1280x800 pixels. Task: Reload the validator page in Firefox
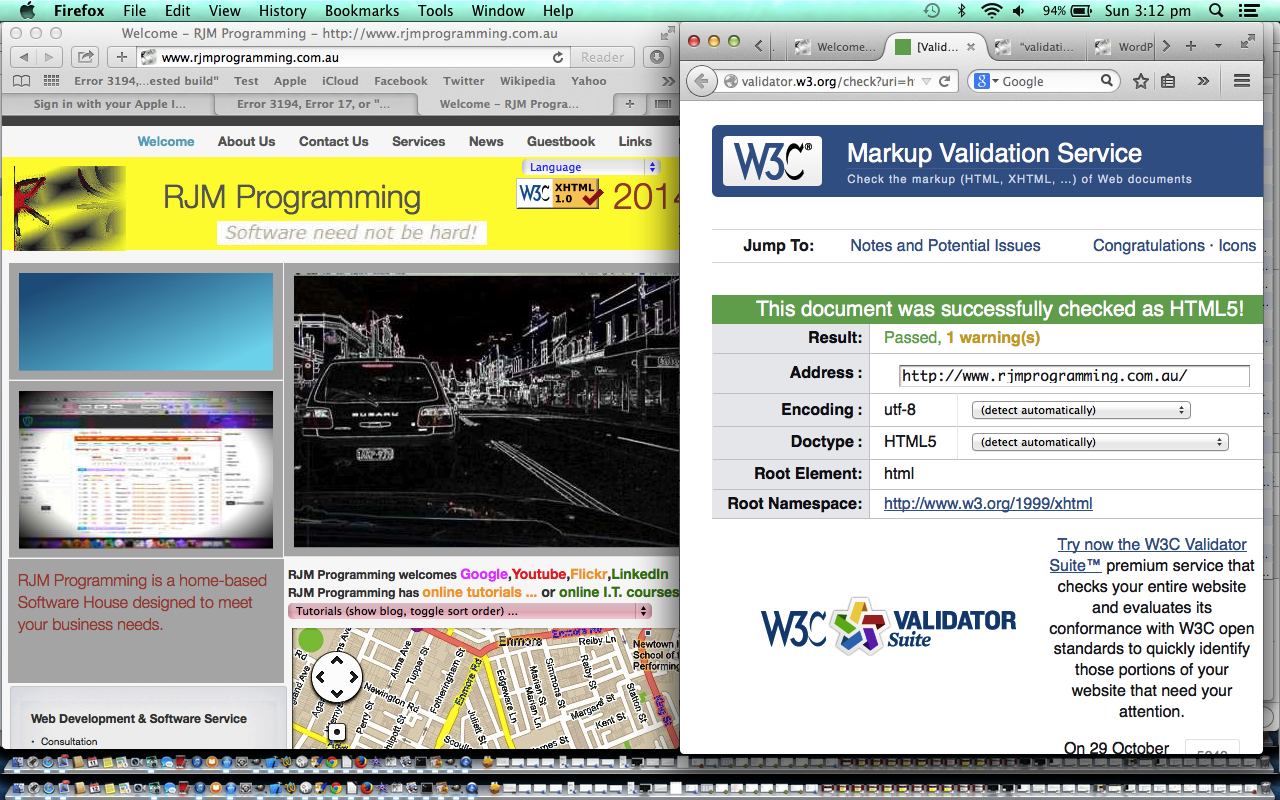(945, 81)
